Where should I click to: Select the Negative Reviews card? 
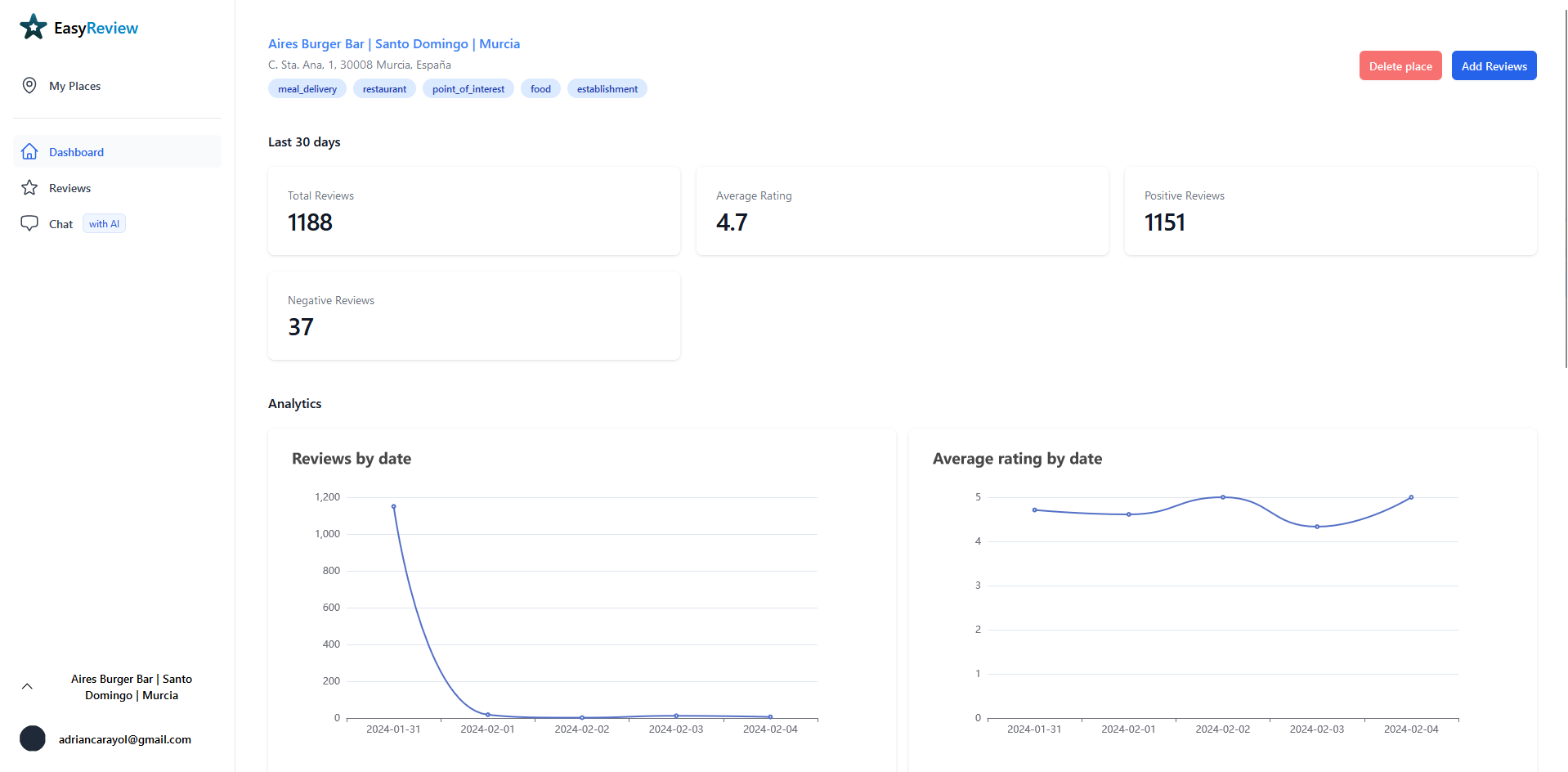(x=474, y=316)
